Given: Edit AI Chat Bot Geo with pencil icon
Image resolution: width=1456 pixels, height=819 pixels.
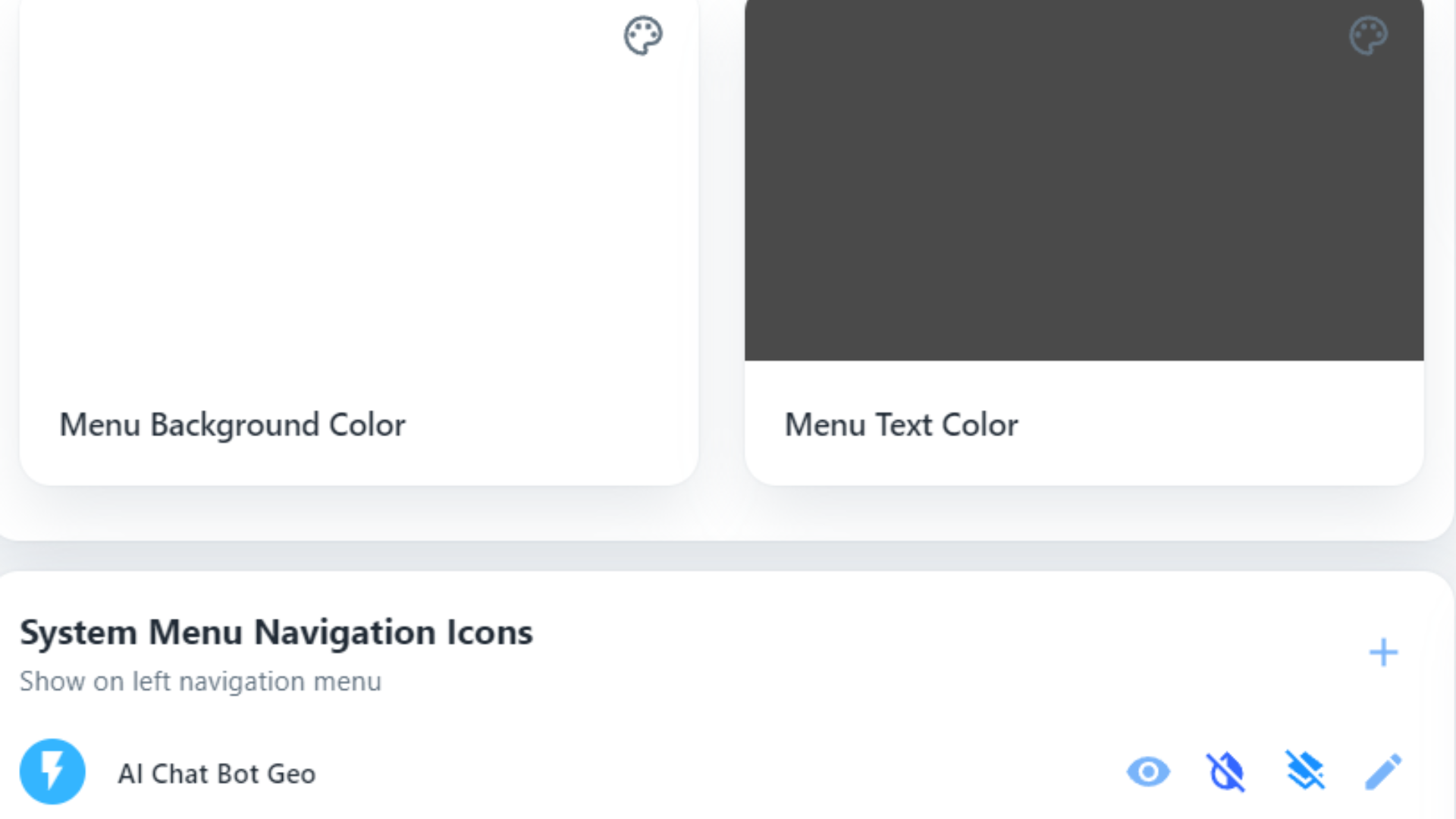Looking at the screenshot, I should tap(1383, 772).
